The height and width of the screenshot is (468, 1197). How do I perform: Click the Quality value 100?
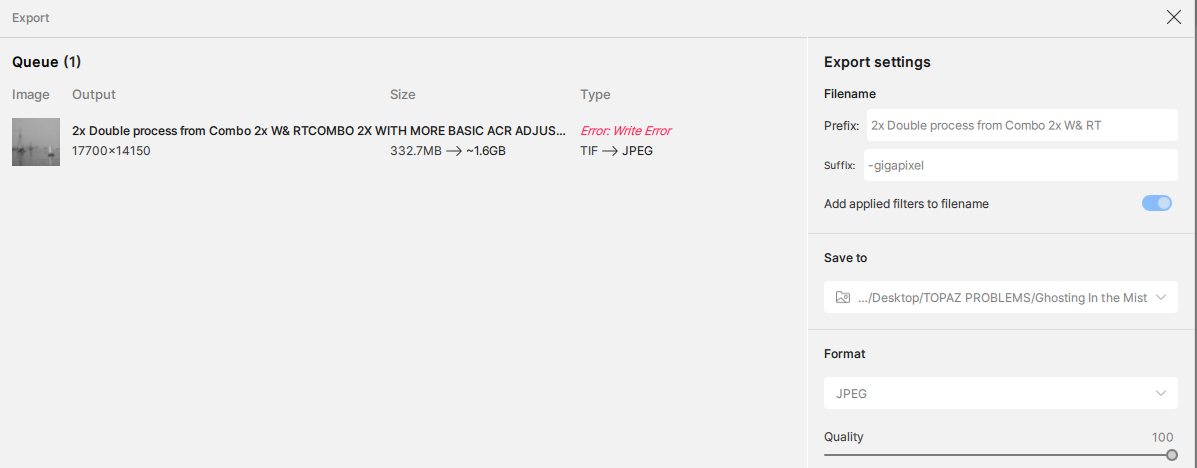click(x=1162, y=437)
